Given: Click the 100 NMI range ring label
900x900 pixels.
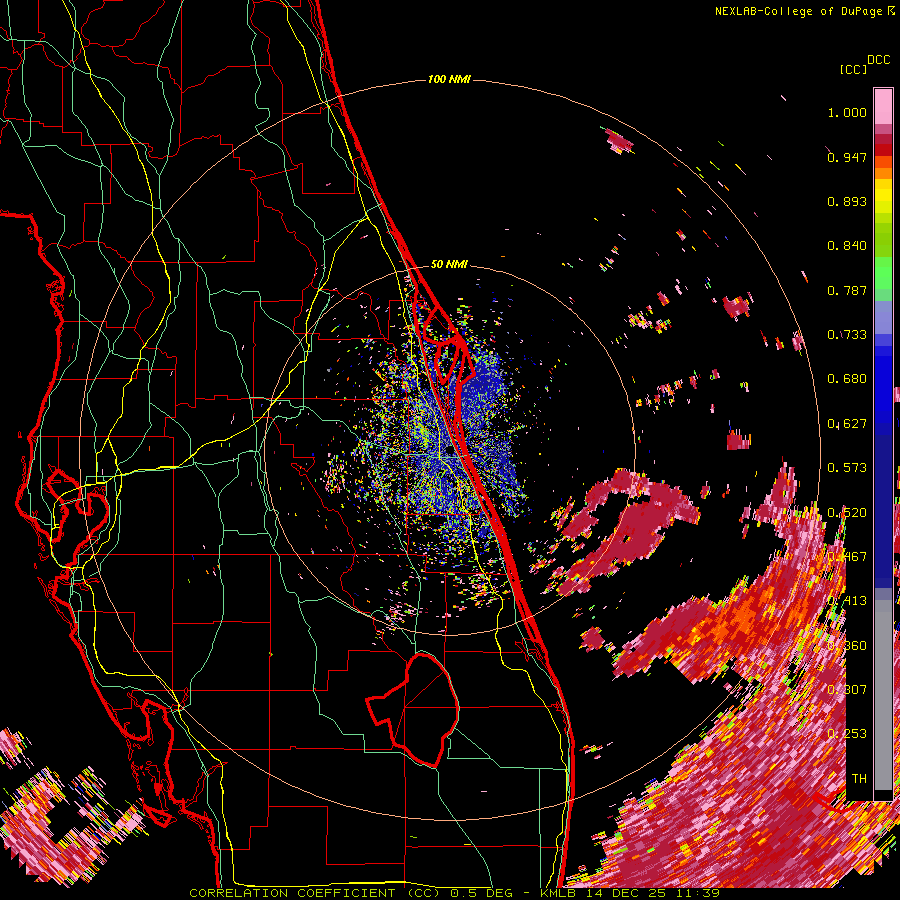Looking at the screenshot, I should (449, 79).
